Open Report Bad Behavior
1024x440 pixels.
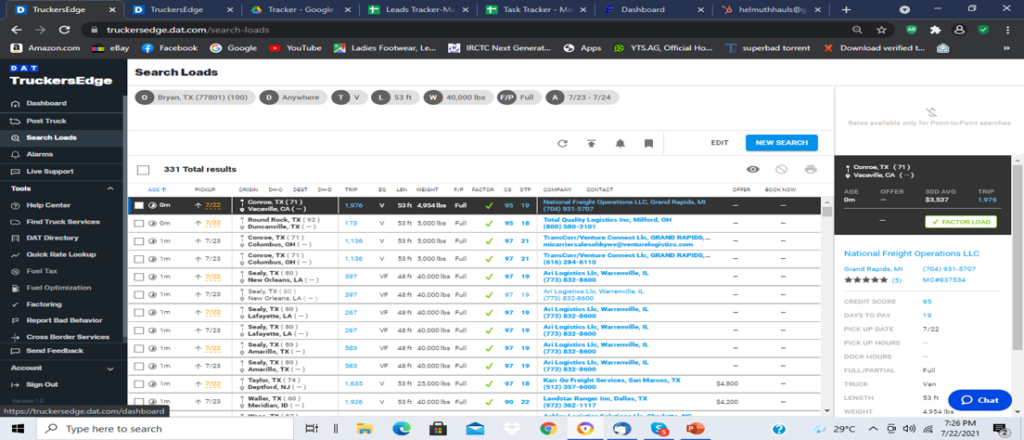tap(64, 321)
